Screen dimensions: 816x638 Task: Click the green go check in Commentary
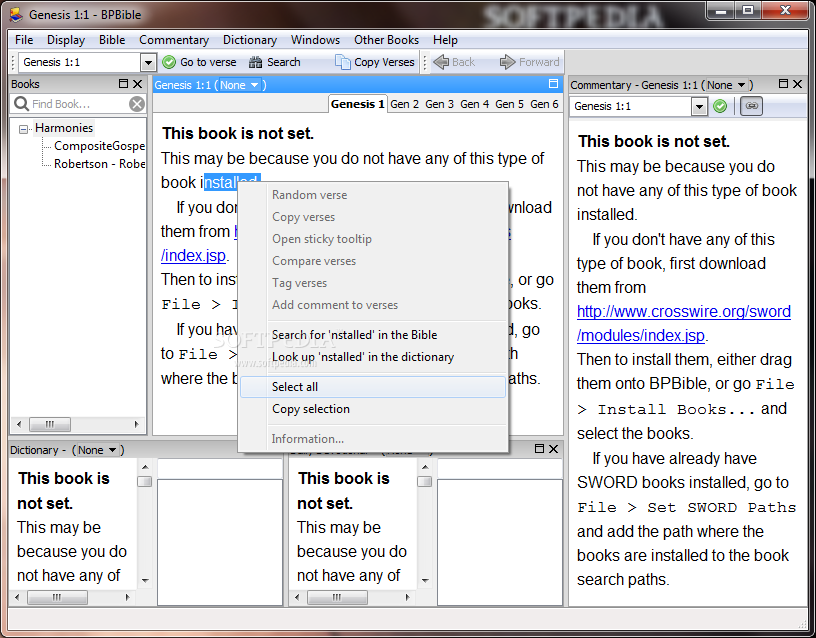pyautogui.click(x=720, y=106)
